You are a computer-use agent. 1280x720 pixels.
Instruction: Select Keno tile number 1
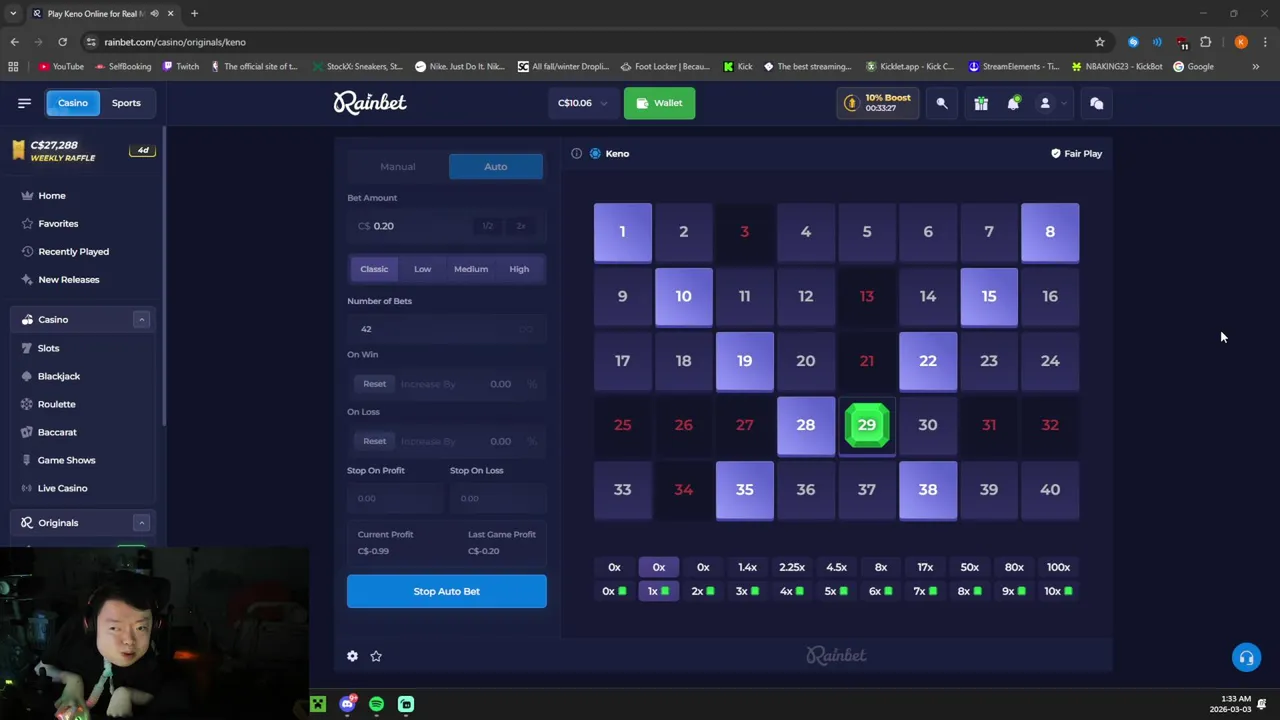tap(622, 232)
